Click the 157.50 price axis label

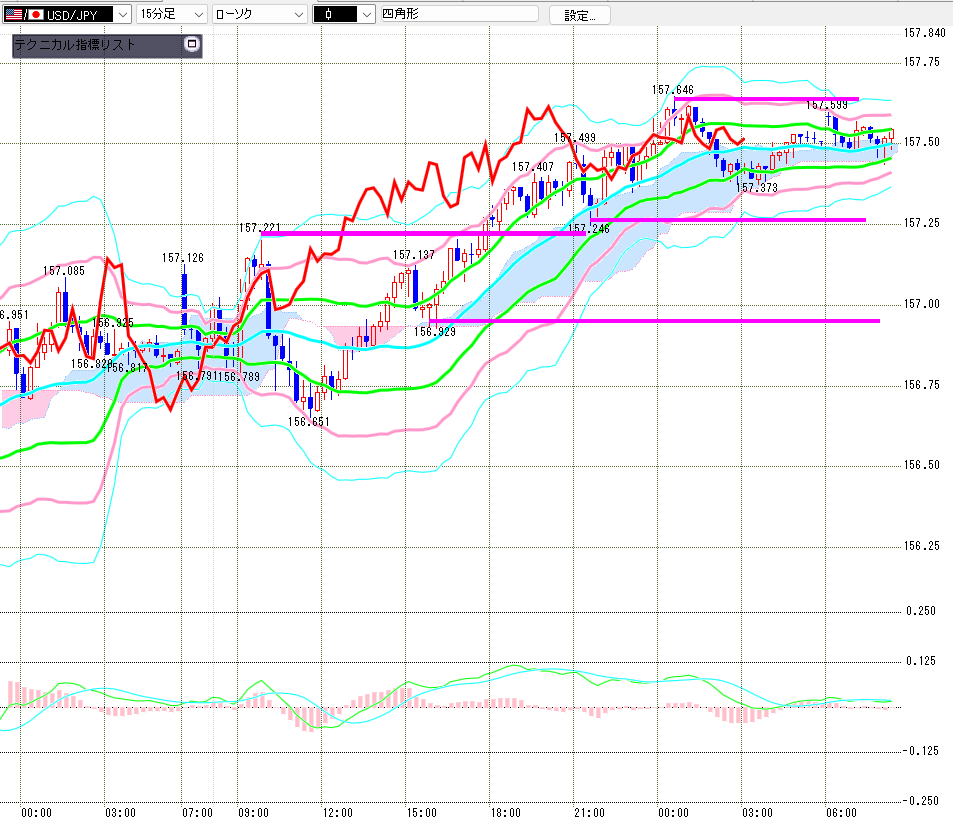point(921,142)
